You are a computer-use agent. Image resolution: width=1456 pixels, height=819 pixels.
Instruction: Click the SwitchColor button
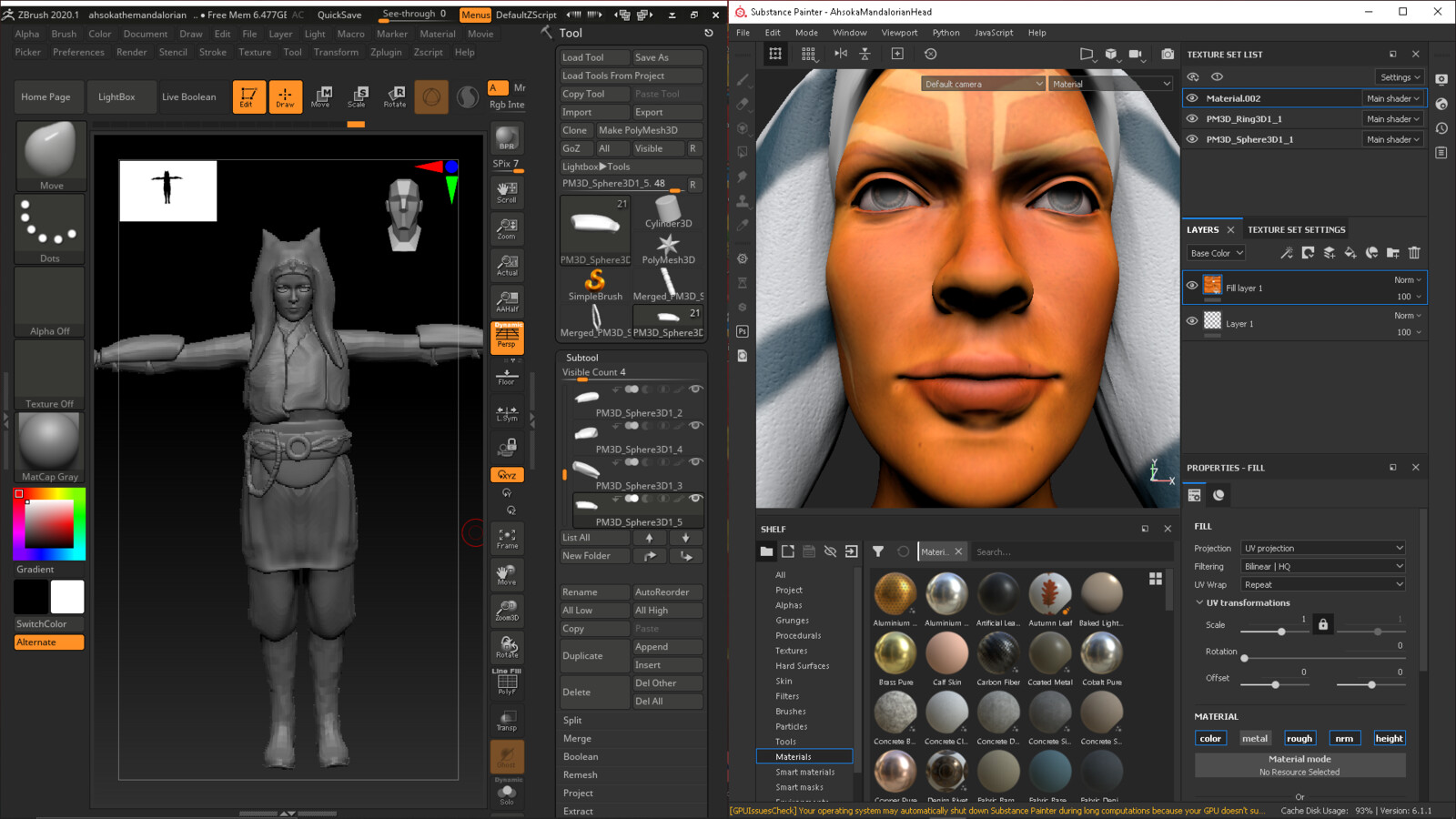(x=50, y=624)
